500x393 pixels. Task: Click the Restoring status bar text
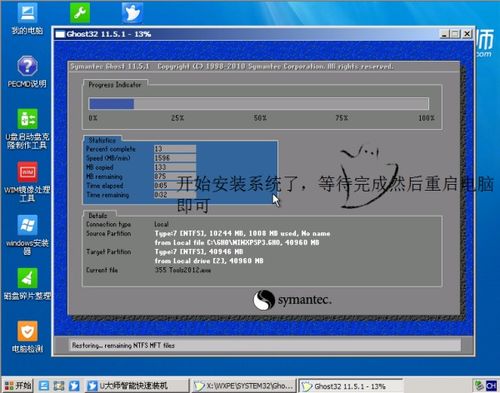123,345
